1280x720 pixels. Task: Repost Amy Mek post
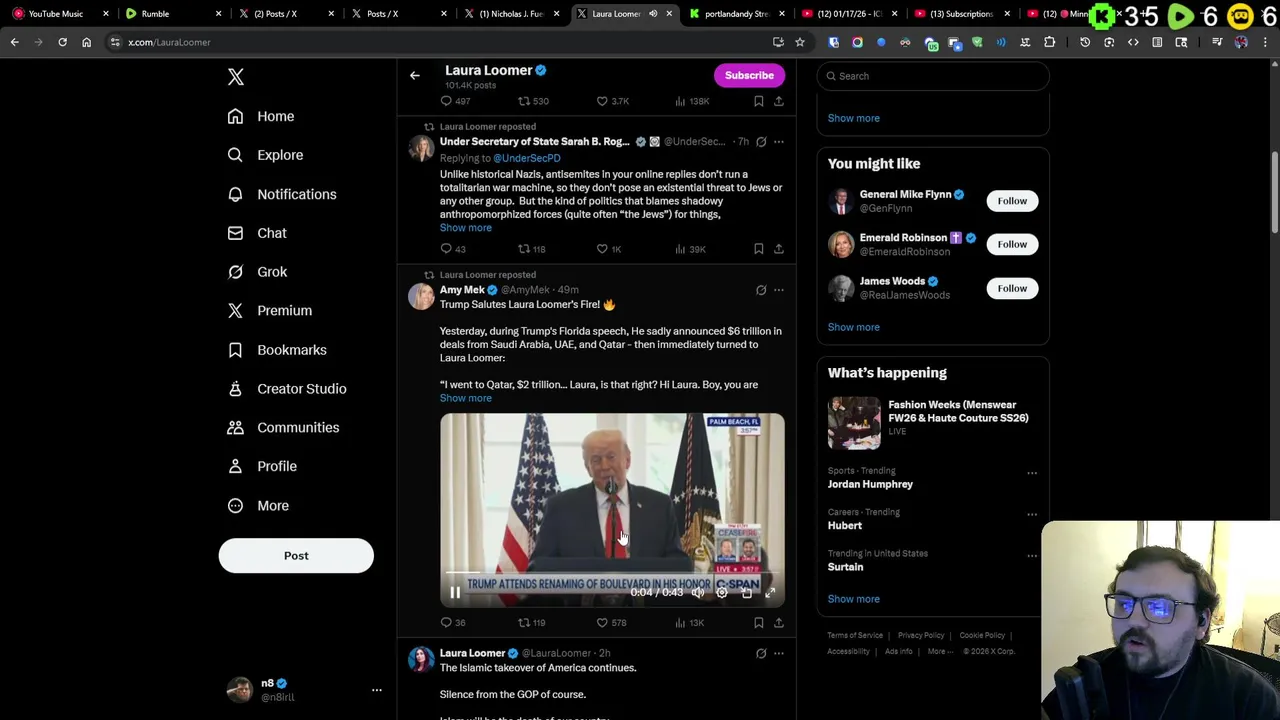coord(531,623)
